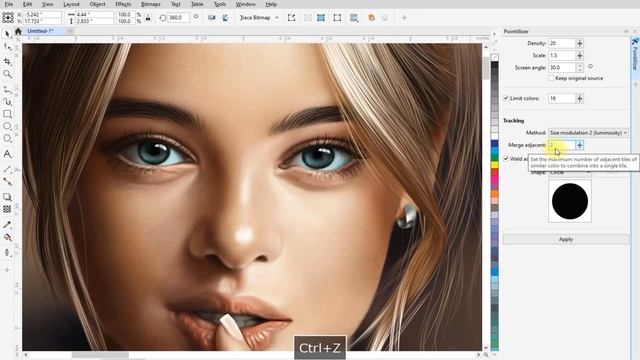Click the Welcome screen home icon
Image resolution: width=640 pixels, height=360 pixels.
(18, 31)
